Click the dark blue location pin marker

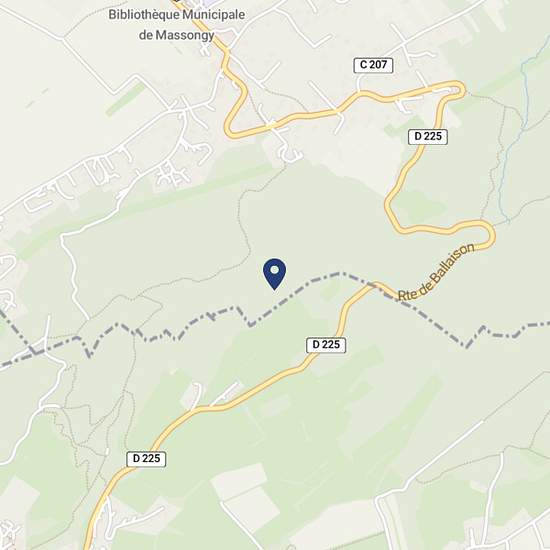pyautogui.click(x=274, y=274)
